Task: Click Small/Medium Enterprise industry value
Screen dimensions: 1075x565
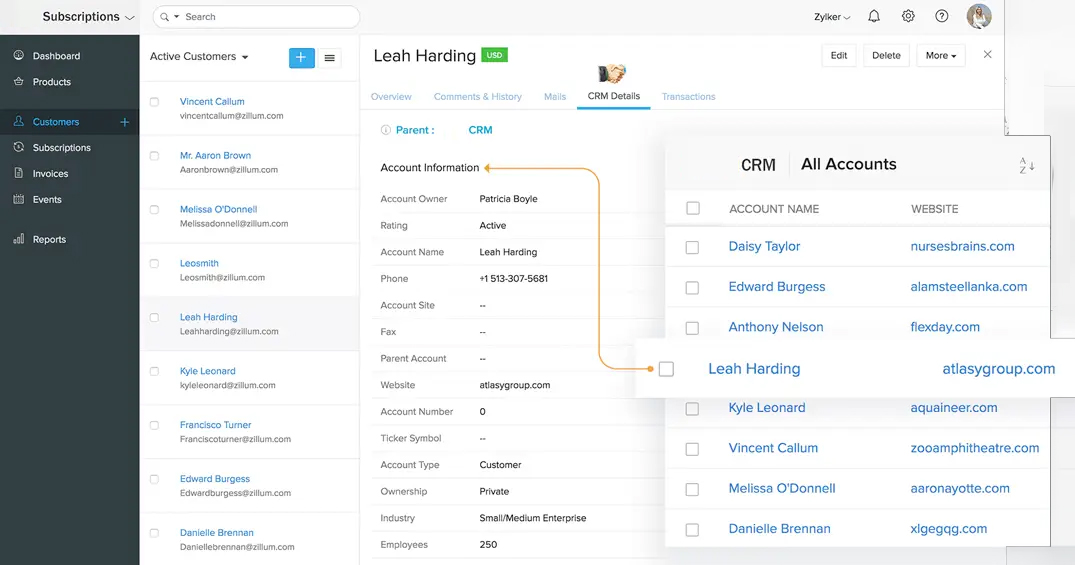Action: click(533, 518)
